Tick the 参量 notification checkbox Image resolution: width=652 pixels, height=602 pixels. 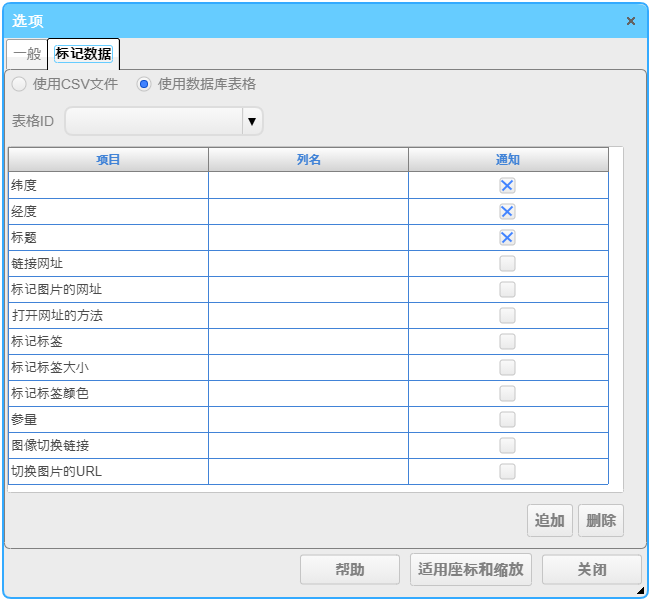click(x=507, y=419)
